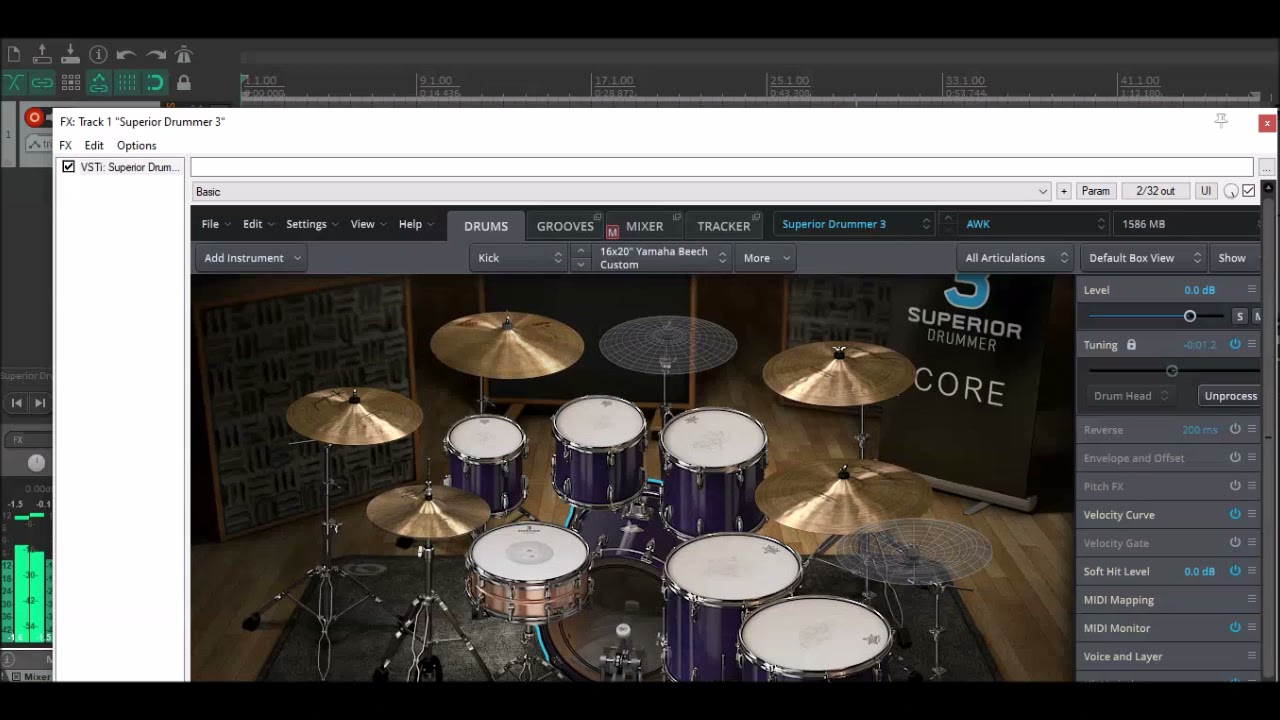Open the File menu in Superior Drummer
The width and height of the screenshot is (1280, 720).
(x=215, y=224)
